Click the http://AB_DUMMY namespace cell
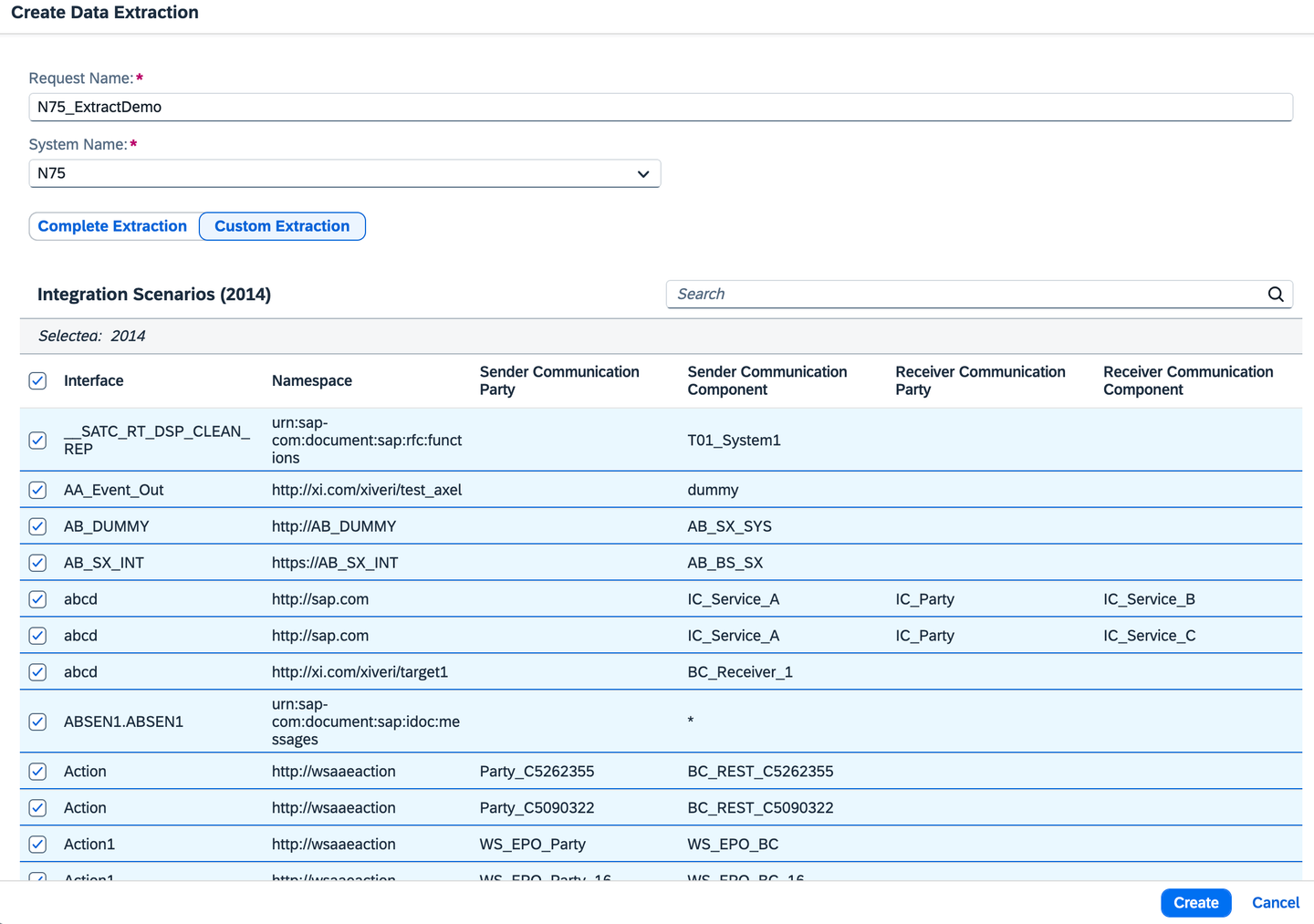Image resolution: width=1314 pixels, height=924 pixels. point(334,526)
